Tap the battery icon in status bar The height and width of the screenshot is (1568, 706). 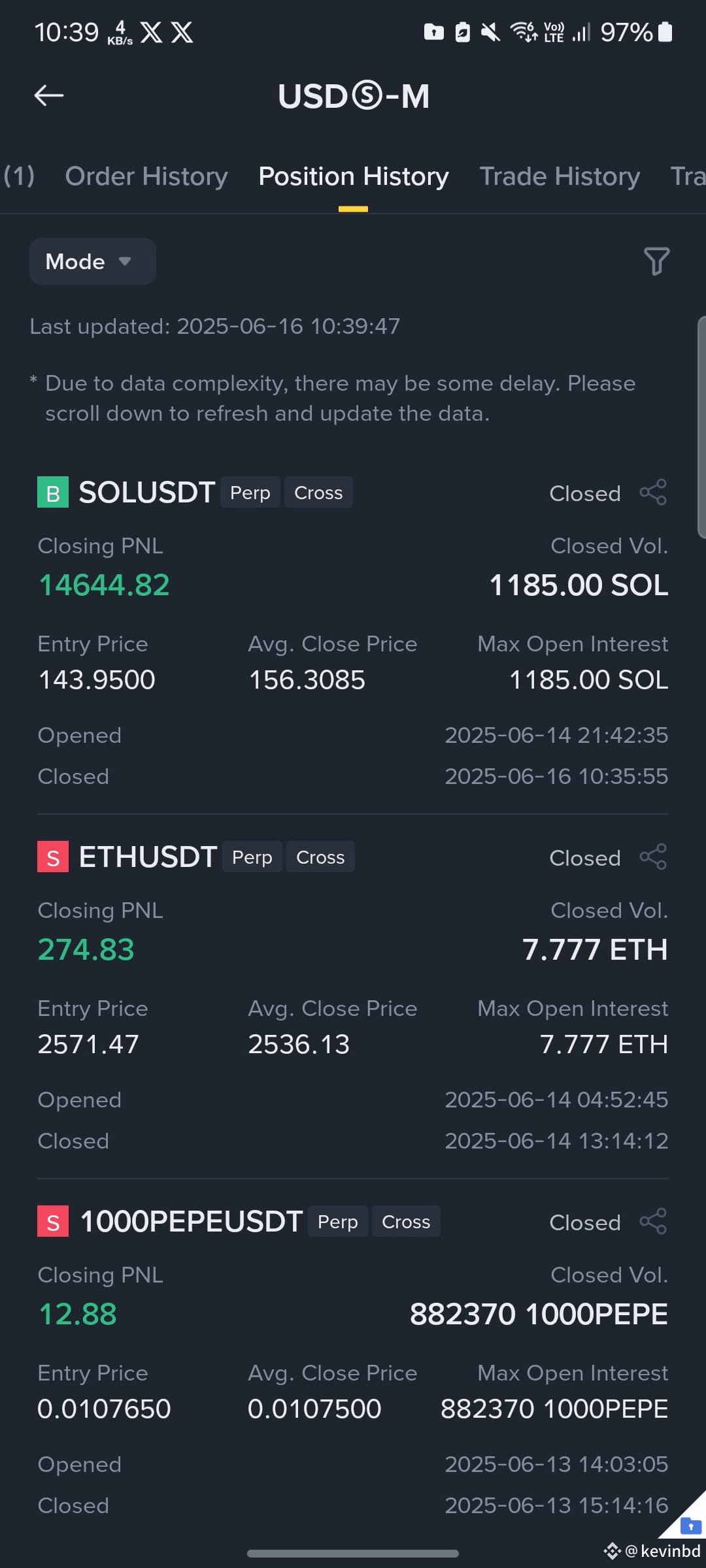665,31
